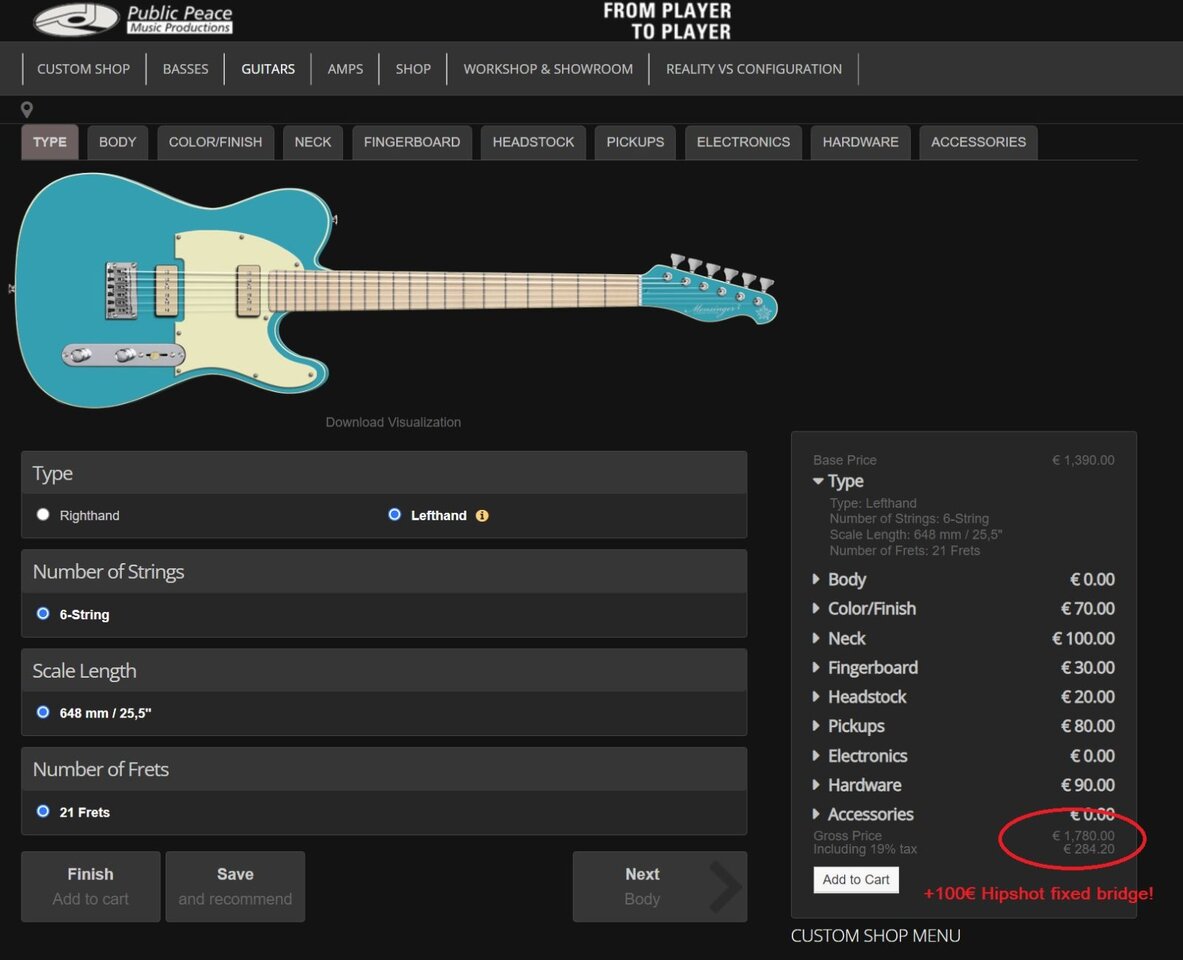The image size is (1183, 960).
Task: Switch to the HEADSTOCK tab
Action: coord(533,143)
